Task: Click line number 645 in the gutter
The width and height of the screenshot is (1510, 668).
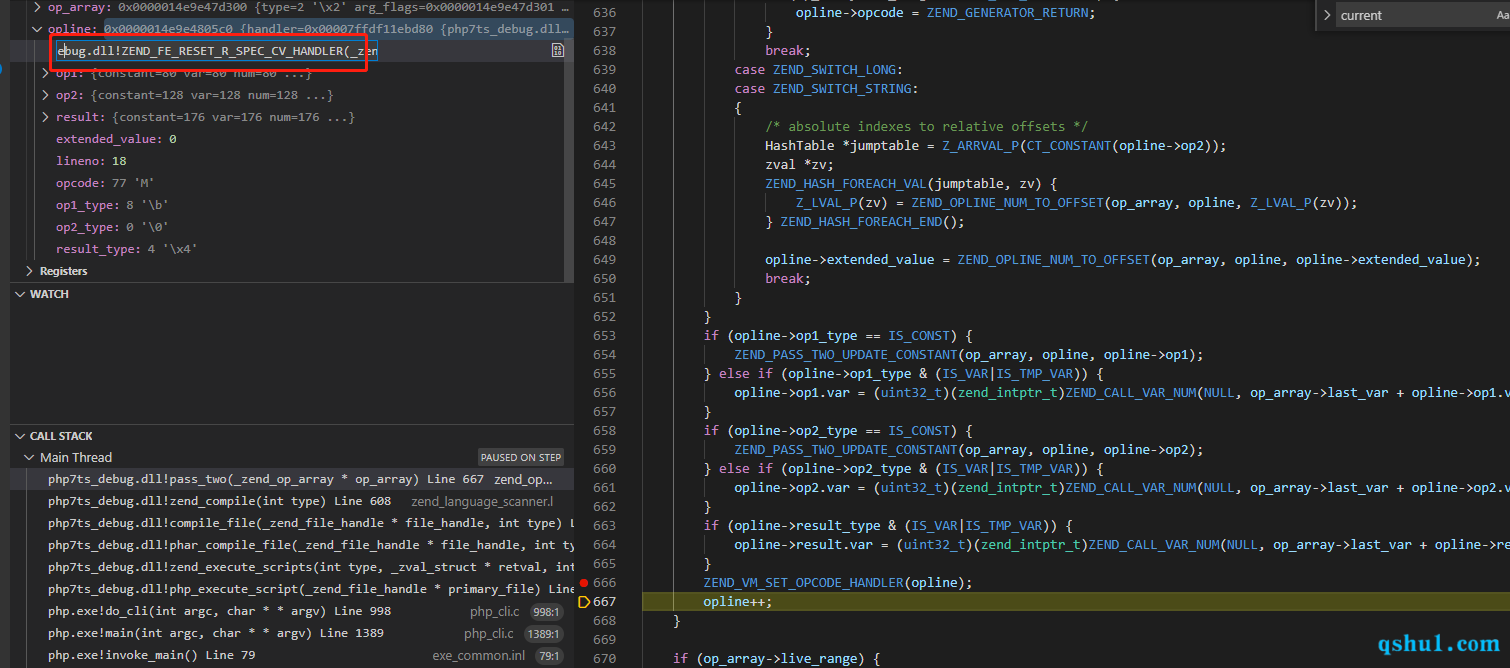Action: [604, 183]
